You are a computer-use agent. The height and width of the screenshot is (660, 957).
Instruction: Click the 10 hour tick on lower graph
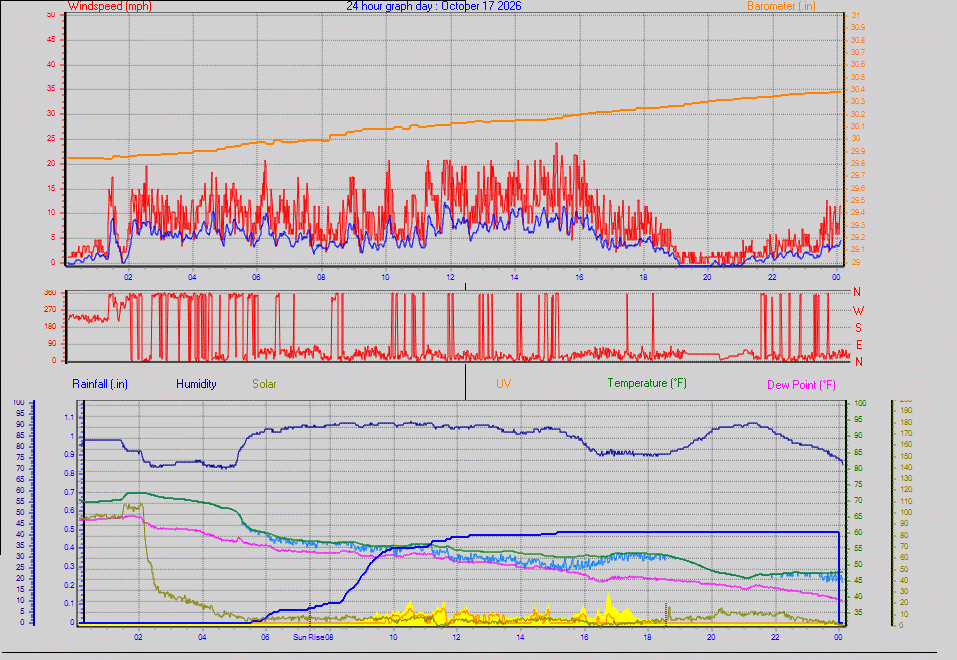pyautogui.click(x=393, y=637)
